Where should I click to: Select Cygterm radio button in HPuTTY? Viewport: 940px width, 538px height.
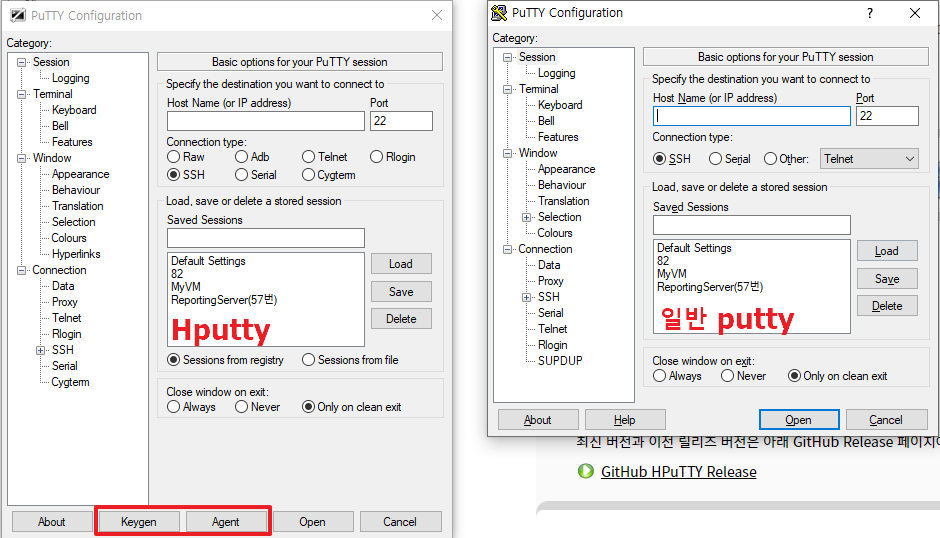point(308,175)
